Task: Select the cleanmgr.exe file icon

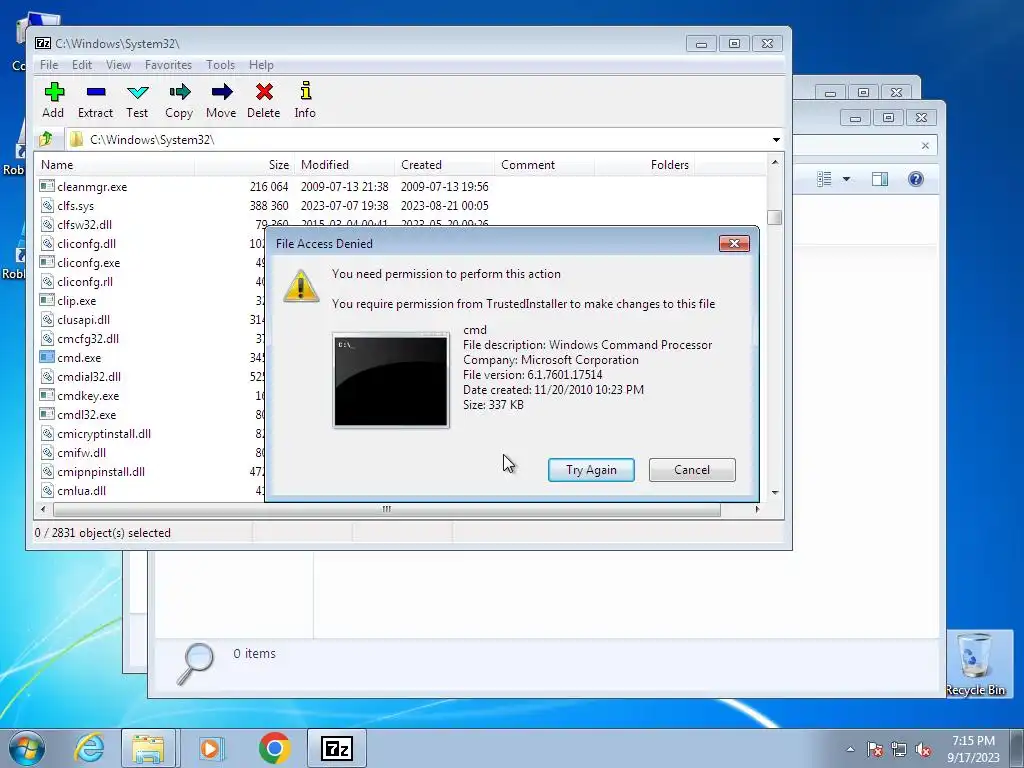Action: coord(46,186)
